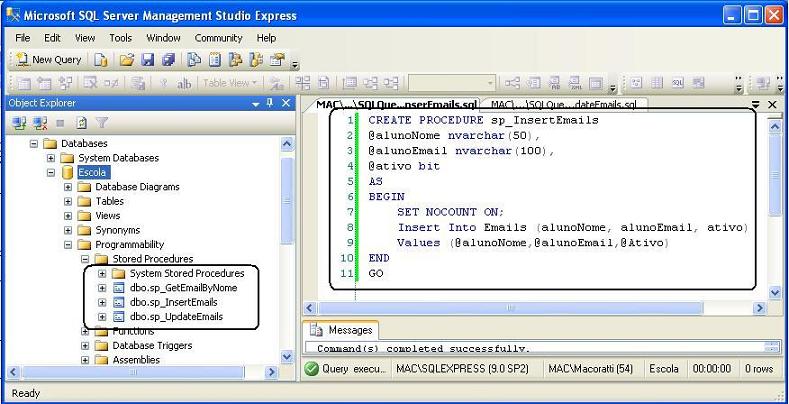Image resolution: width=789 pixels, height=404 pixels.
Task: Click the MAC\SQLEXPRESS (9.0 SP2) status text
Action: 462,369
